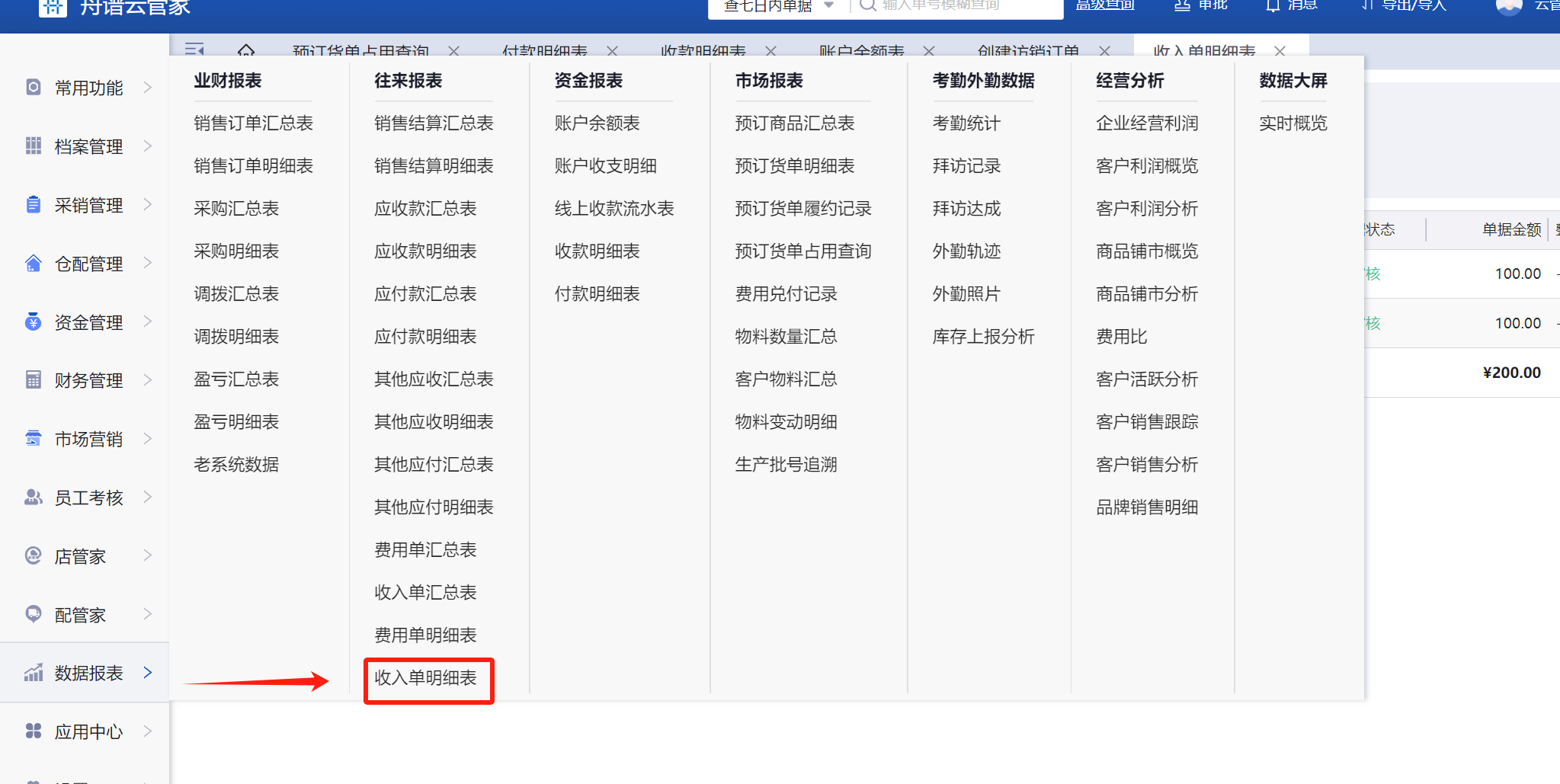Viewport: 1560px width, 784px height.
Task: Close the 预订货单占用查询 tab
Action: coord(453,51)
